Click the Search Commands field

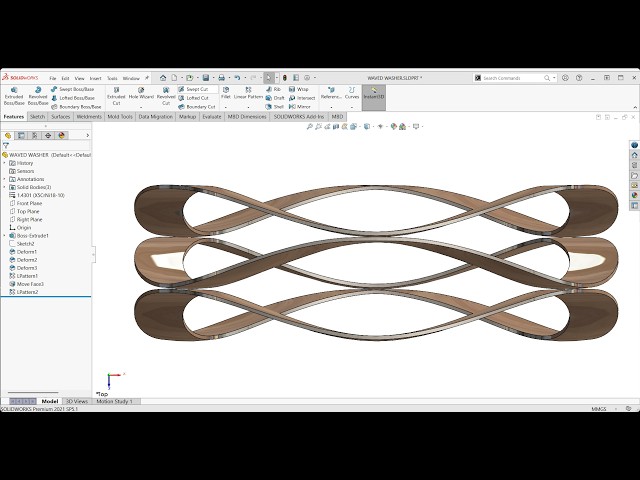click(512, 78)
